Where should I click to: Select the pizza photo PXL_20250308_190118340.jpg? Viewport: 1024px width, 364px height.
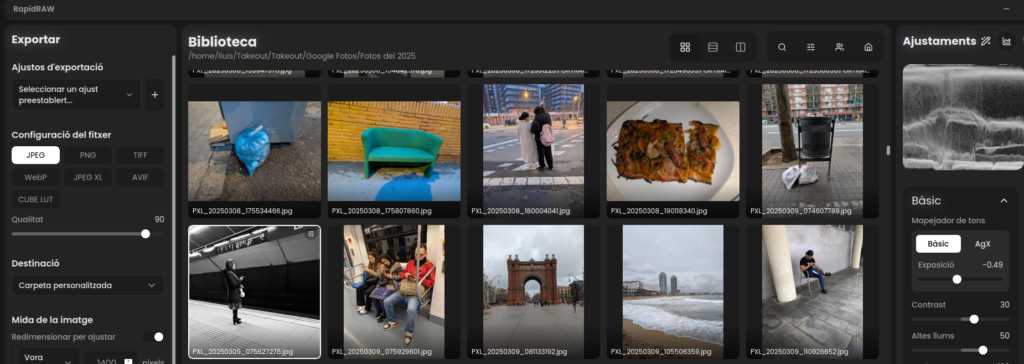673,151
